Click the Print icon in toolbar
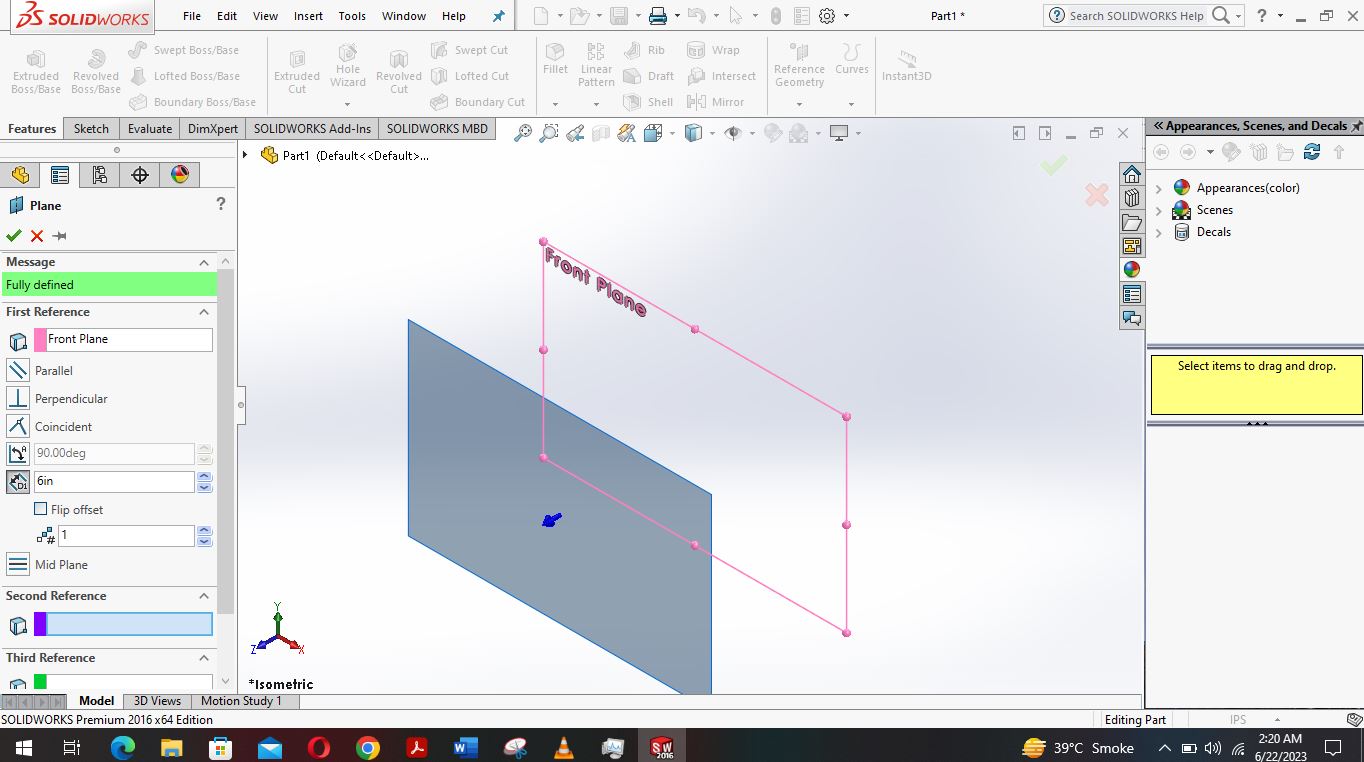Viewport: 1364px width, 762px height. [x=657, y=16]
